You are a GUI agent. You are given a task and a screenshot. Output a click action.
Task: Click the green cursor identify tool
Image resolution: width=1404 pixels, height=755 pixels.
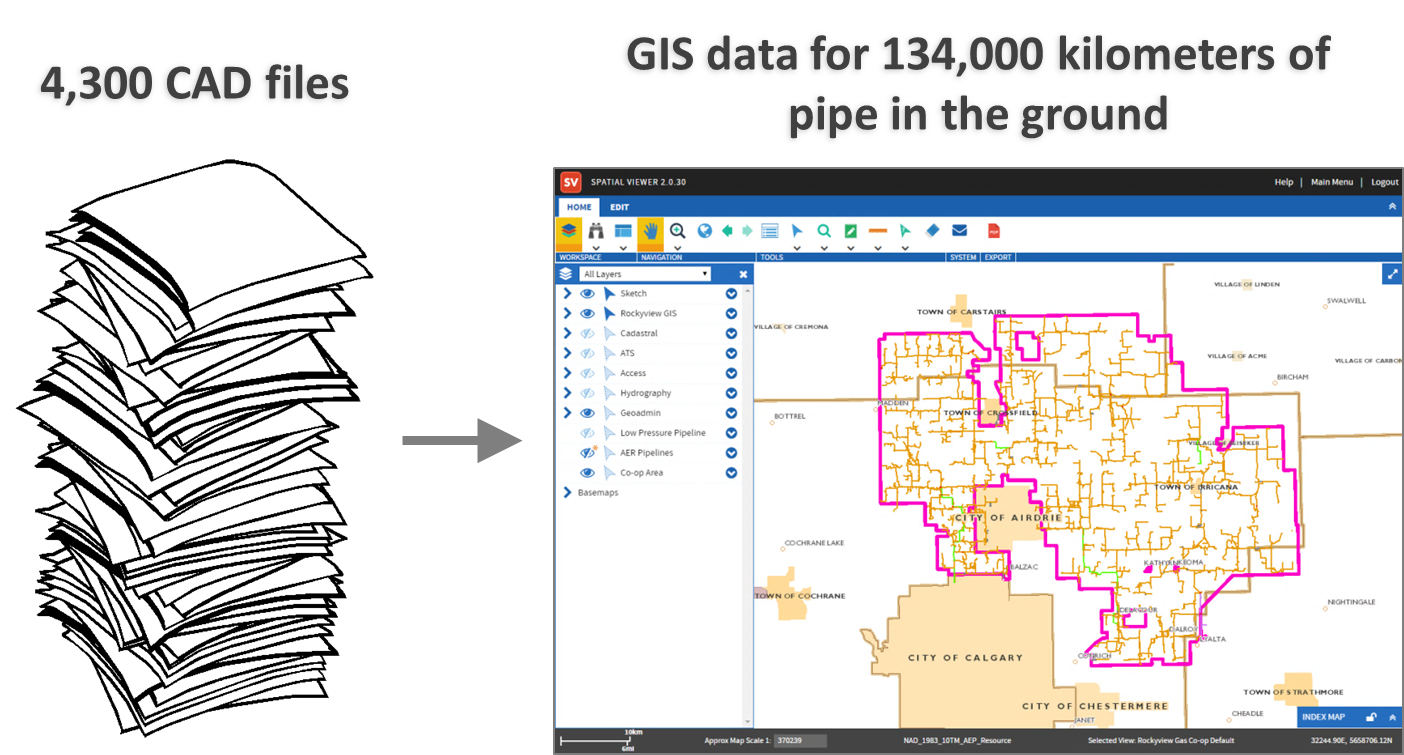pyautogui.click(x=905, y=231)
